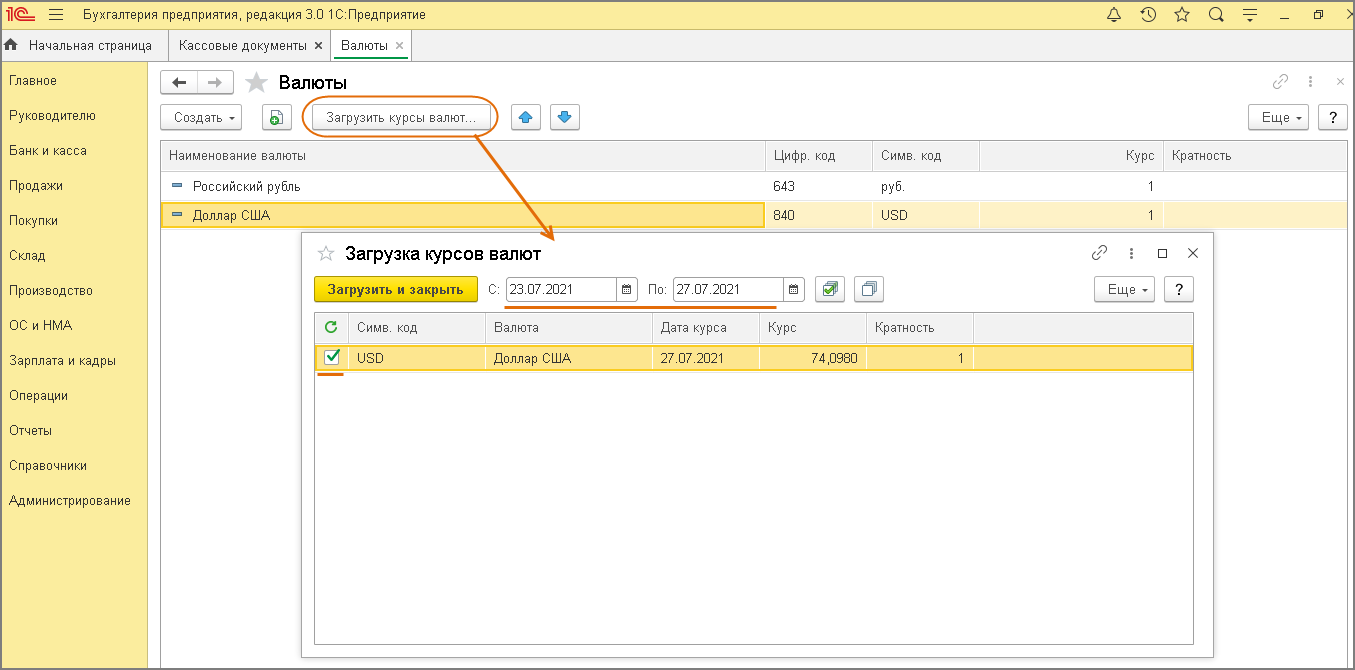Click Загрузить и закрыть button
Viewport: 1355px width, 670px height.
[x=396, y=290]
